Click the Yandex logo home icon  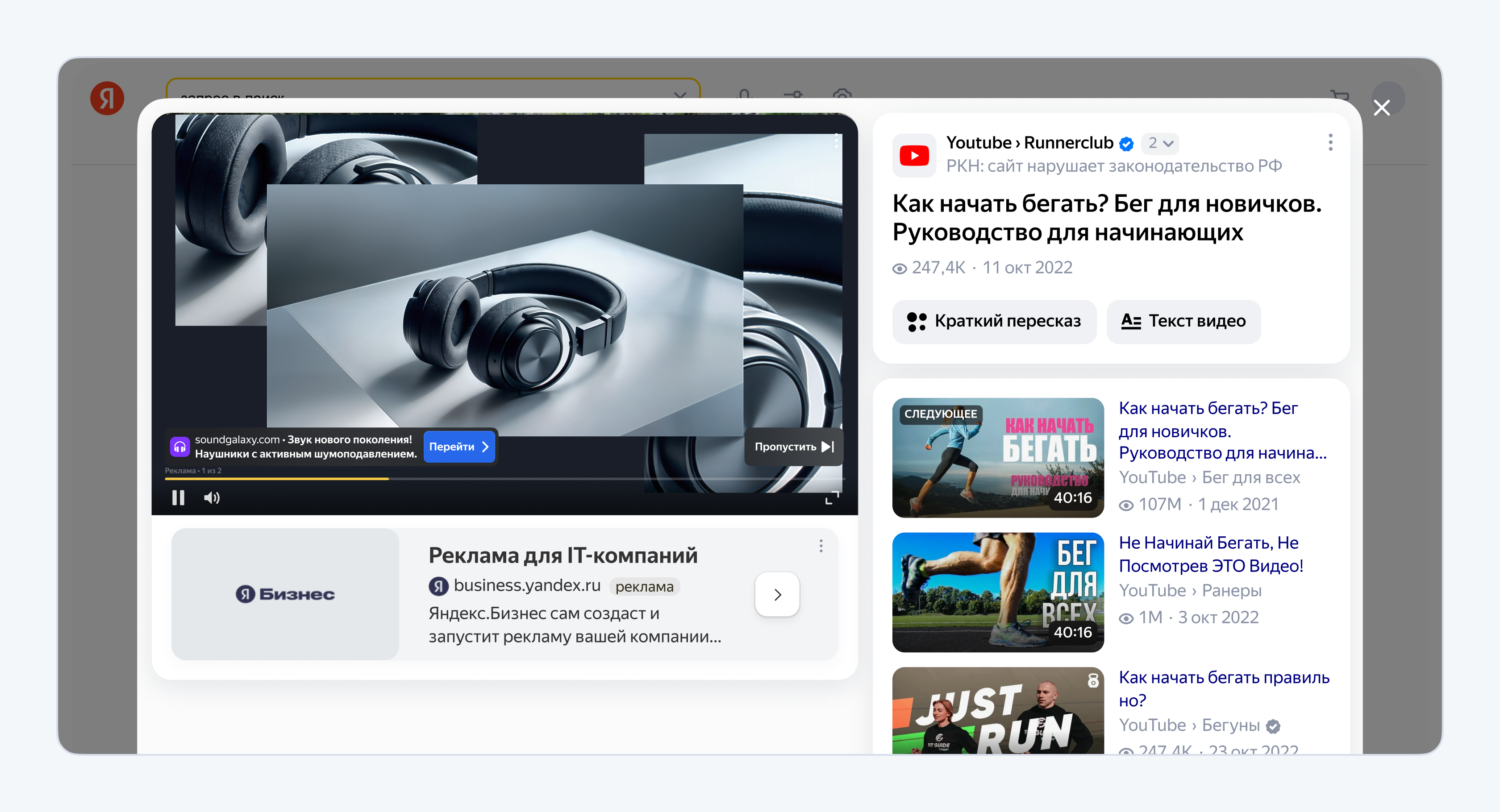click(x=107, y=98)
